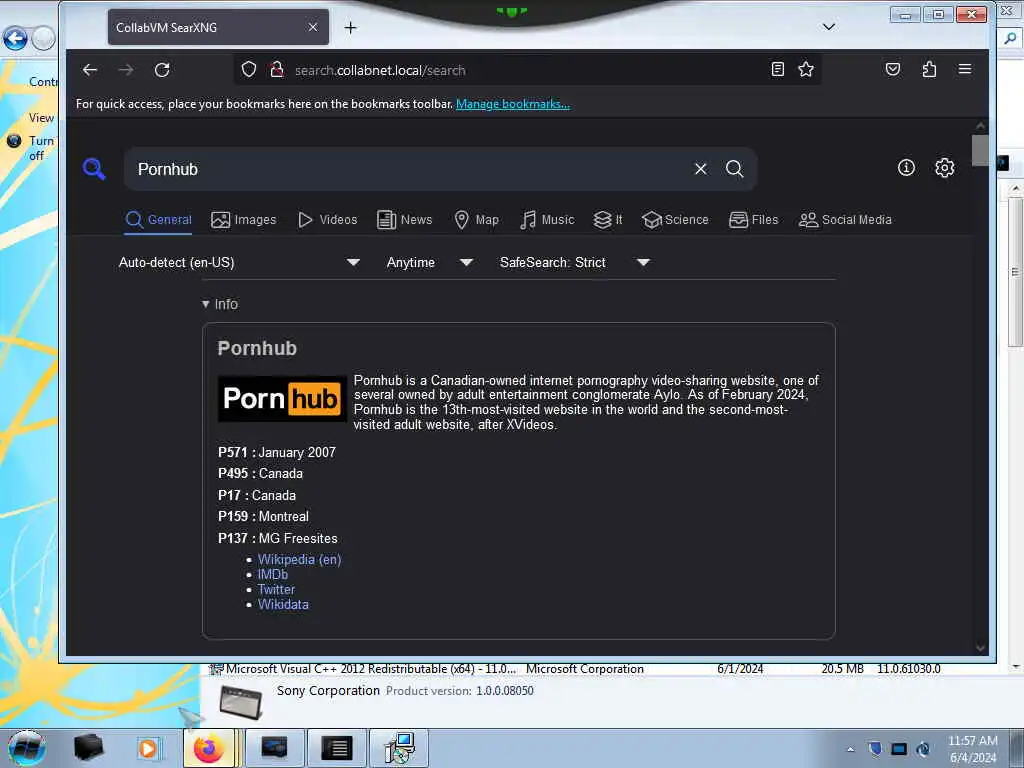Show hidden tray icons arrow
This screenshot has height=768, width=1024.
850,749
